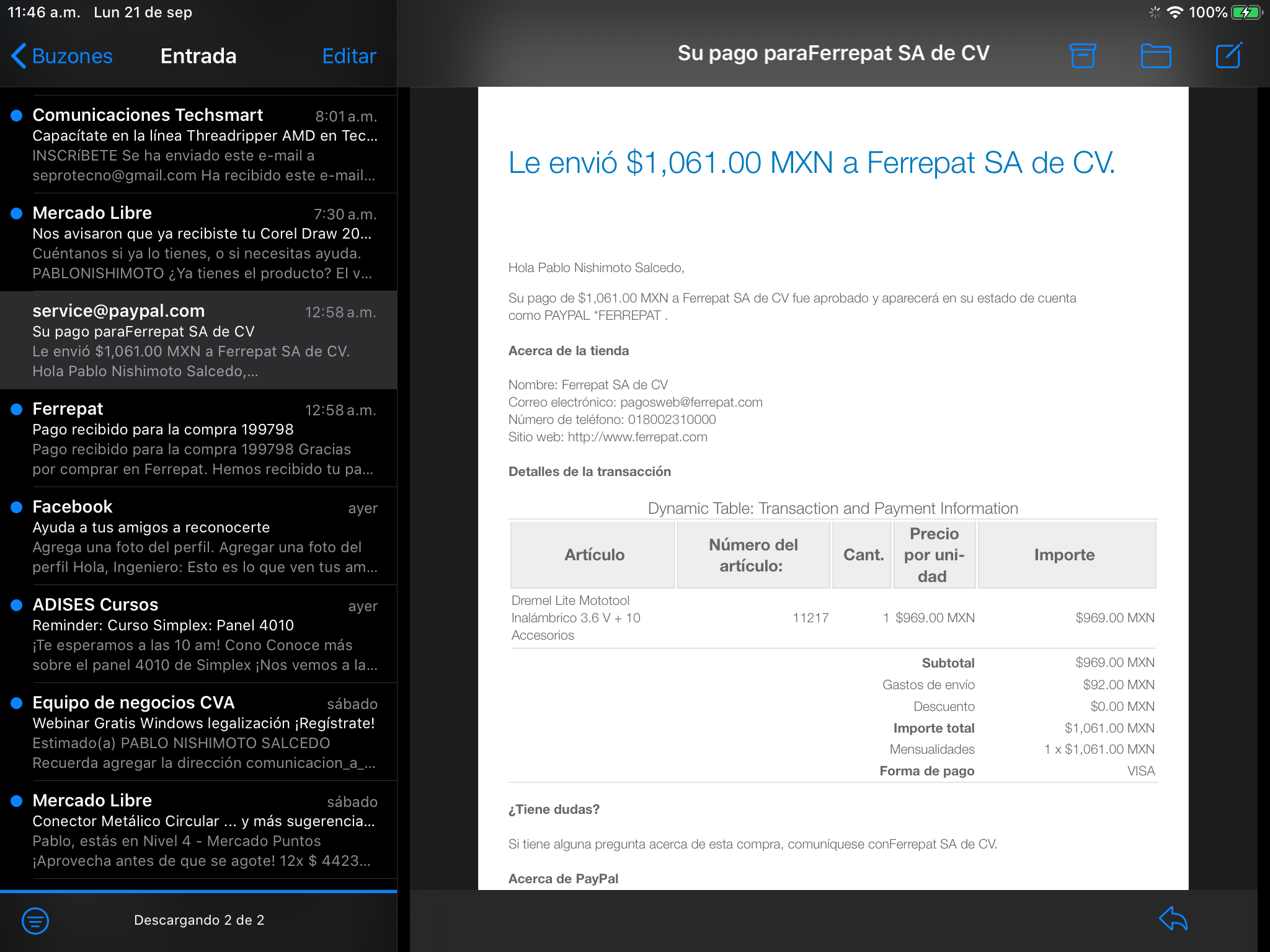Tap the $1,061.00 MXN headline
1270x952 pixels.
(811, 163)
